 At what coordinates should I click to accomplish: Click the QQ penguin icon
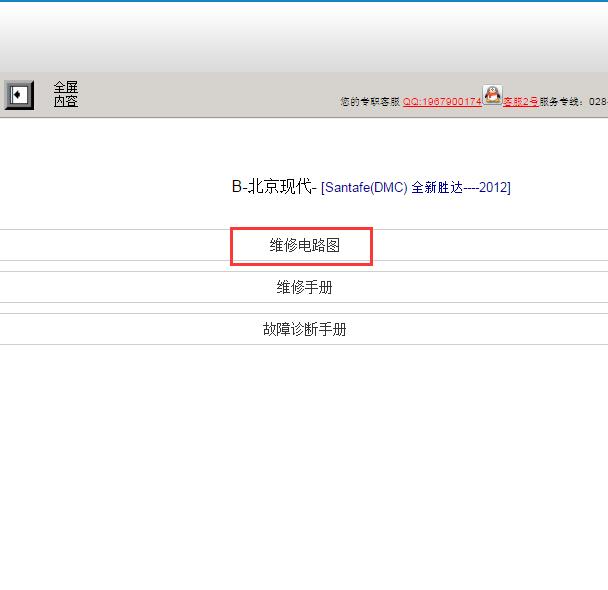(x=492, y=95)
